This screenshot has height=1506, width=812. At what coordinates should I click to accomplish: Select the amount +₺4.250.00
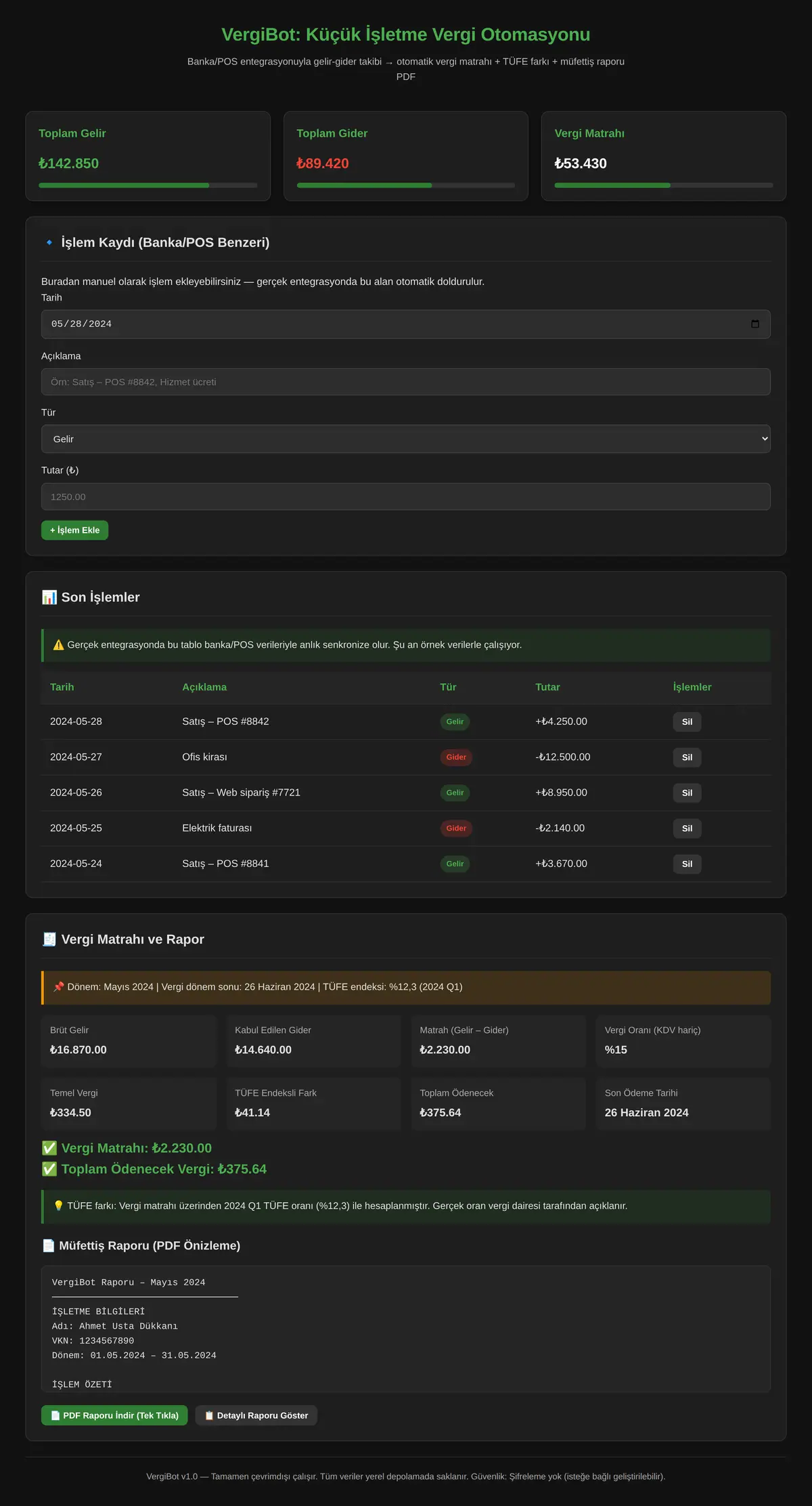[x=561, y=722]
